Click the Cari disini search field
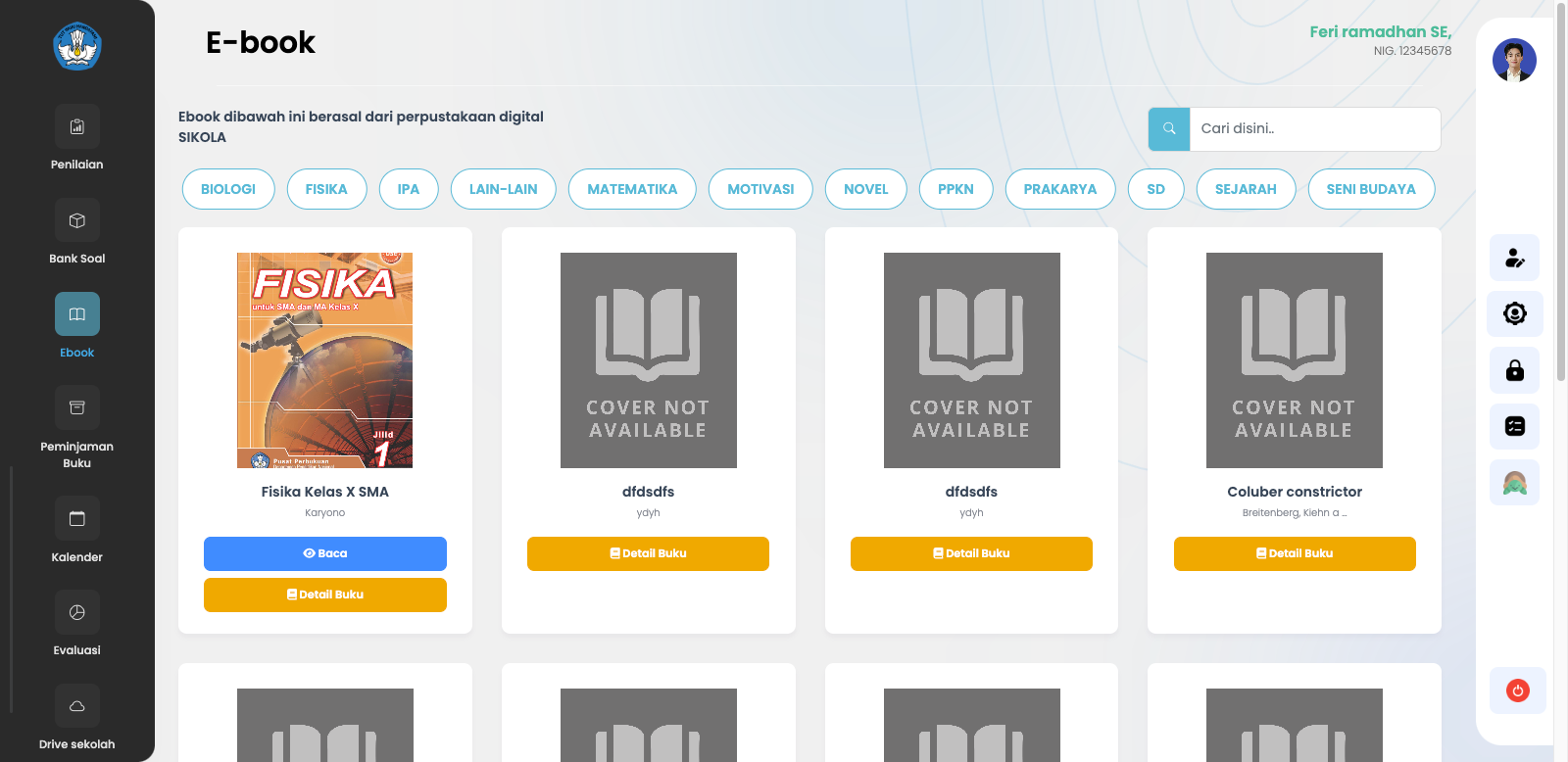The image size is (1568, 762). [x=1314, y=129]
